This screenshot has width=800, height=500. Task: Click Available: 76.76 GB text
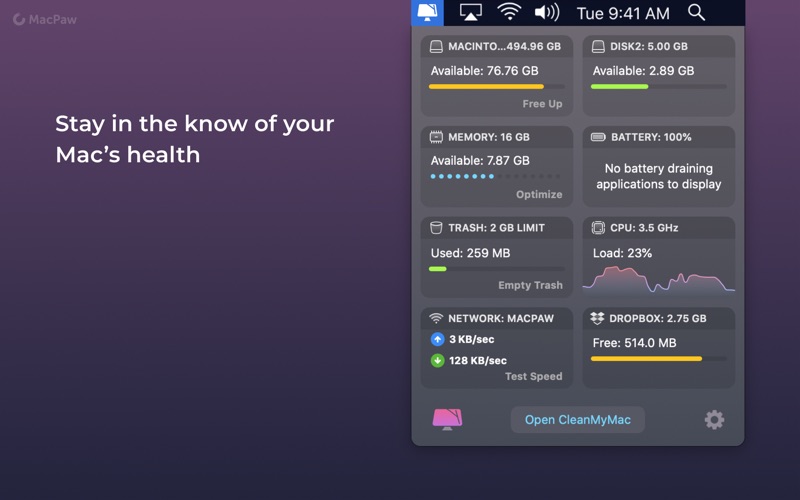tap(484, 71)
